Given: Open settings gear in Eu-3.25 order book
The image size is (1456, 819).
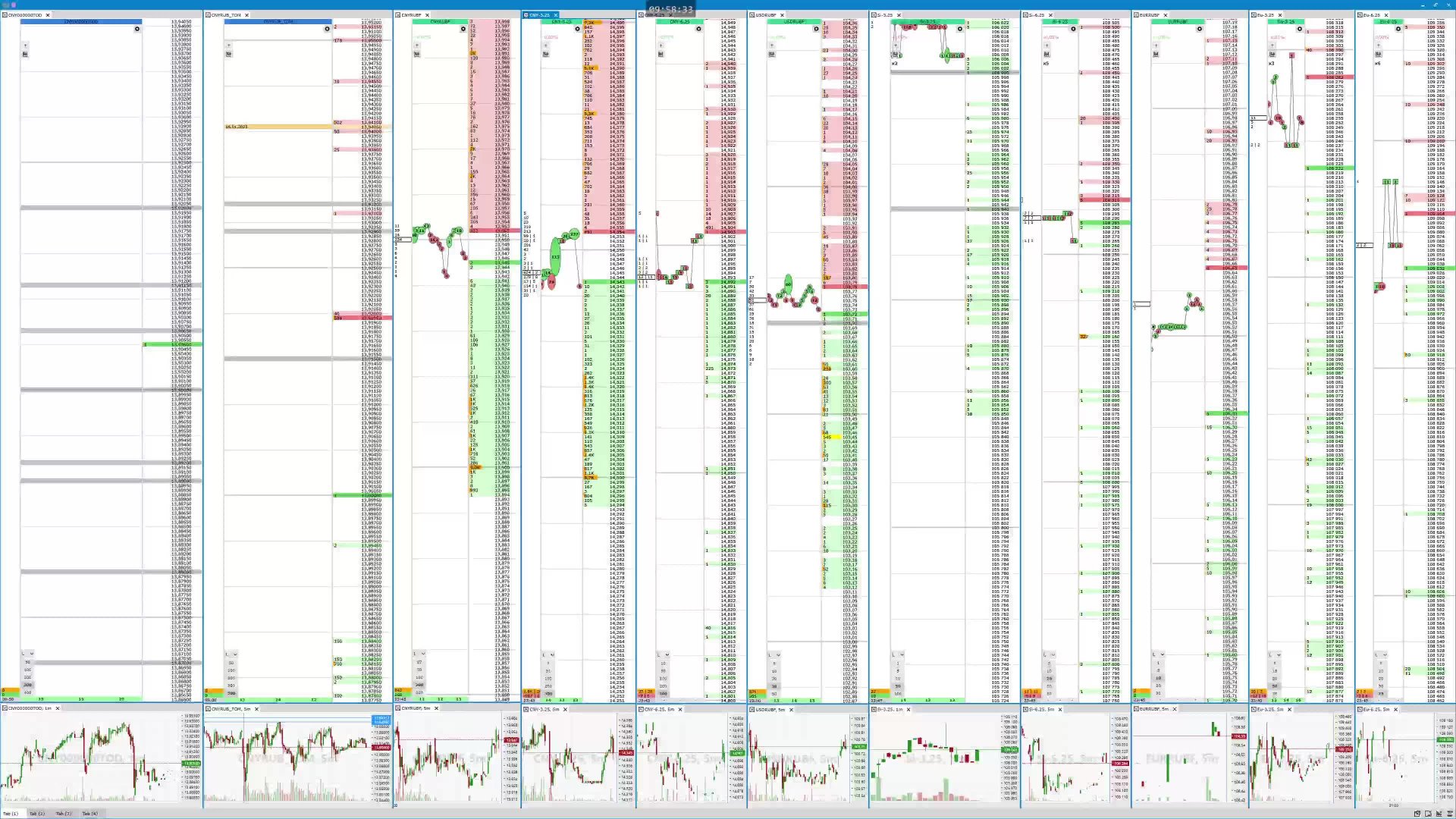Looking at the screenshot, I should (1299, 29).
